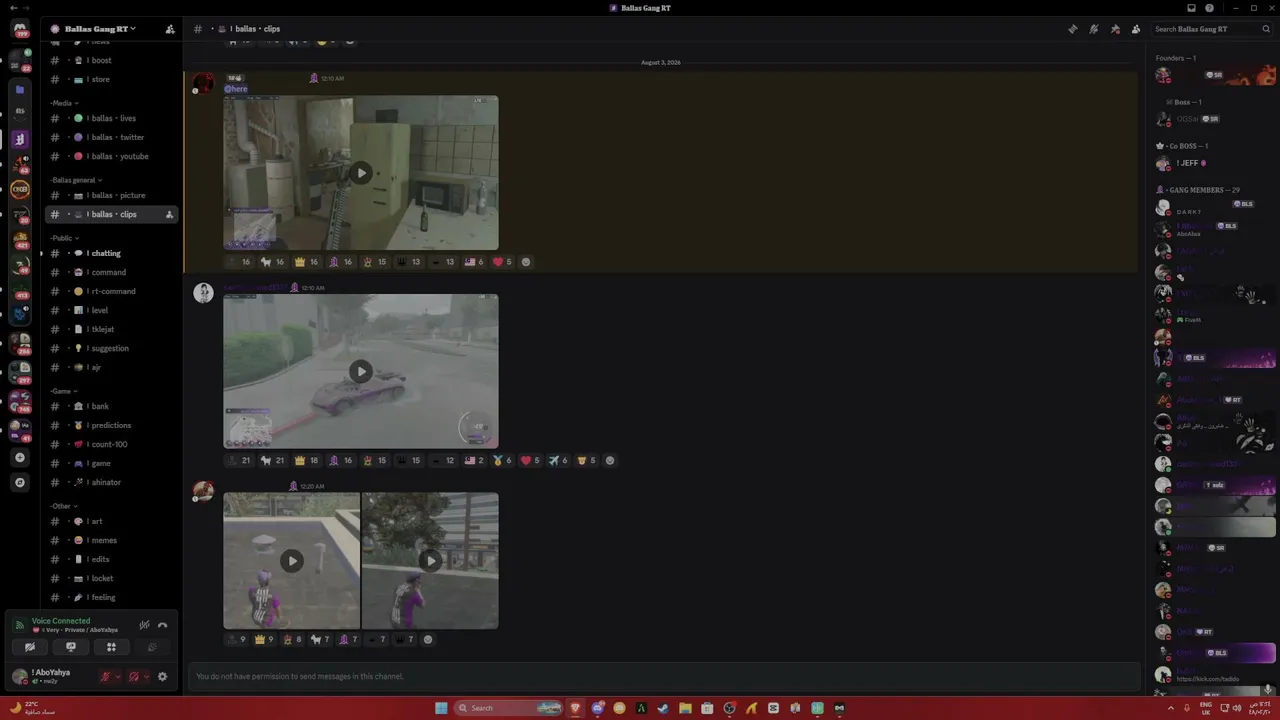This screenshot has height=720, width=1280.
Task: Open the bank channel
Action: 112,406
